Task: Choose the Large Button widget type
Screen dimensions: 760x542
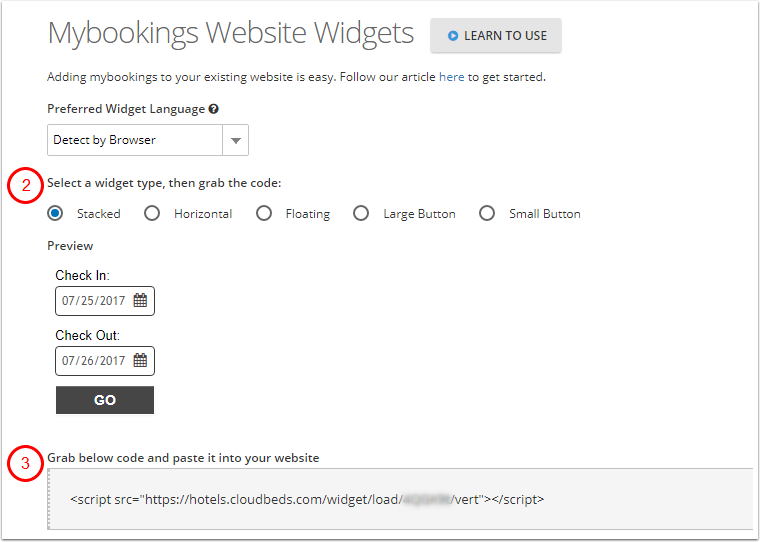Action: (x=361, y=213)
